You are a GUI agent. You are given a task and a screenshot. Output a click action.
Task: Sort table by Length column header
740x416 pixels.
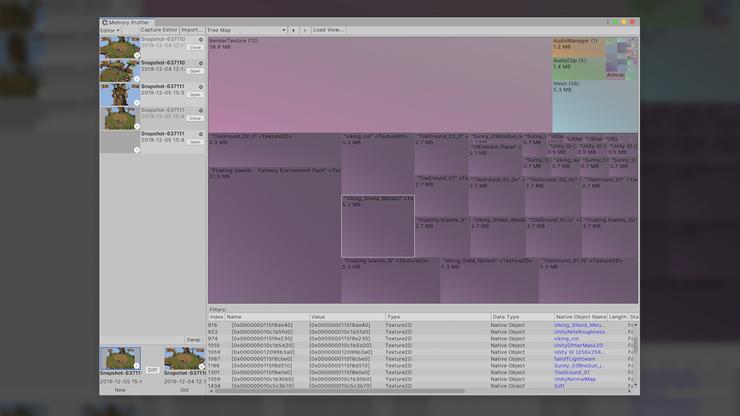(x=617, y=317)
